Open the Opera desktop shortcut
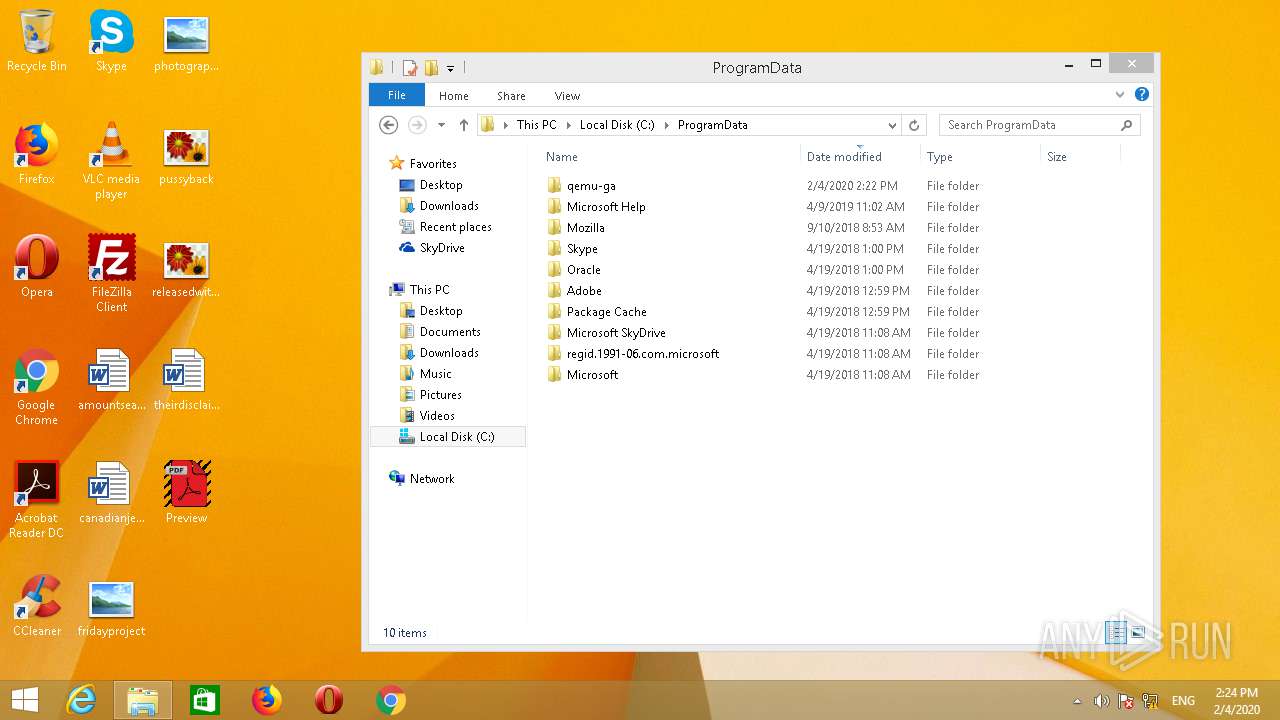Image resolution: width=1280 pixels, height=720 pixels. (x=36, y=266)
